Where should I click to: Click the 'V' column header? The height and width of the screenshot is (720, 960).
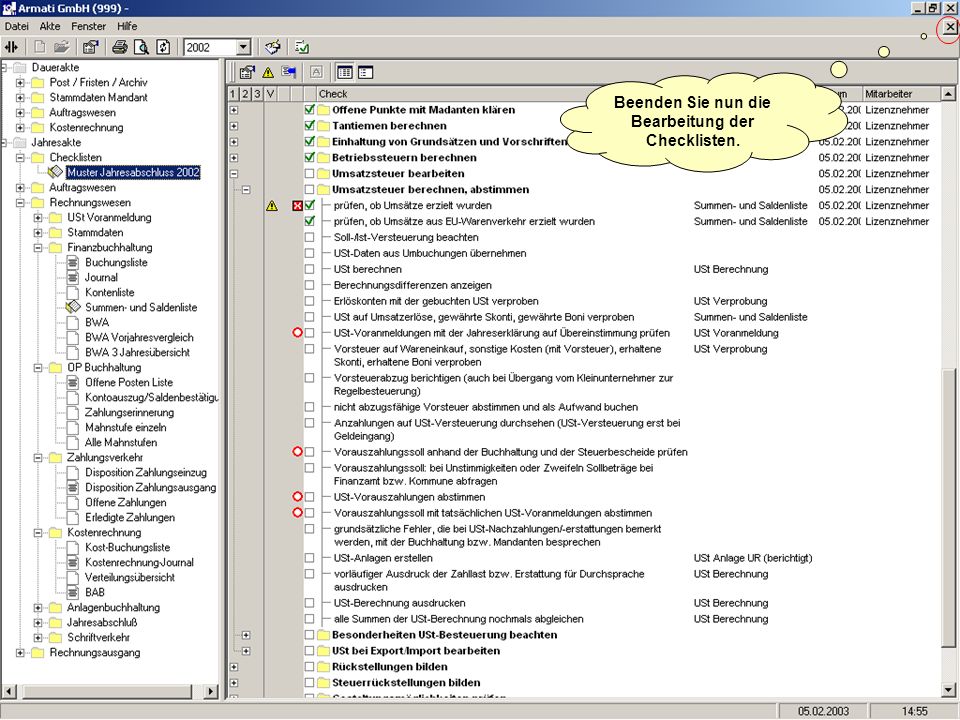click(270, 94)
